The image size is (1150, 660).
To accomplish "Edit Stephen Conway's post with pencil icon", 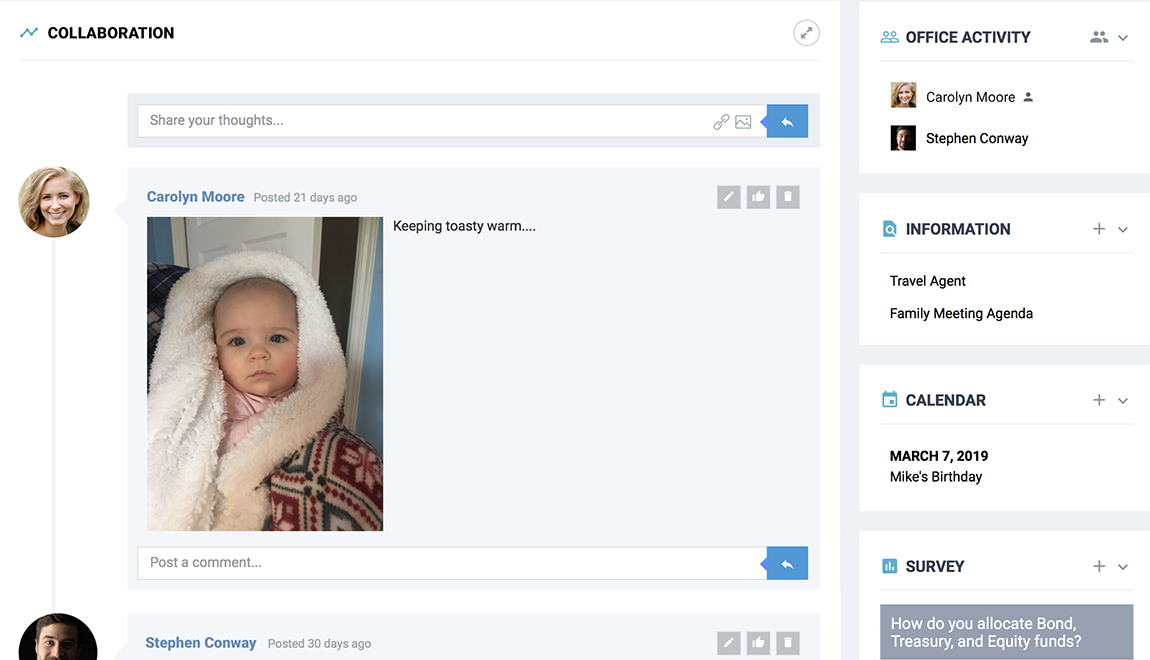I will tap(729, 643).
